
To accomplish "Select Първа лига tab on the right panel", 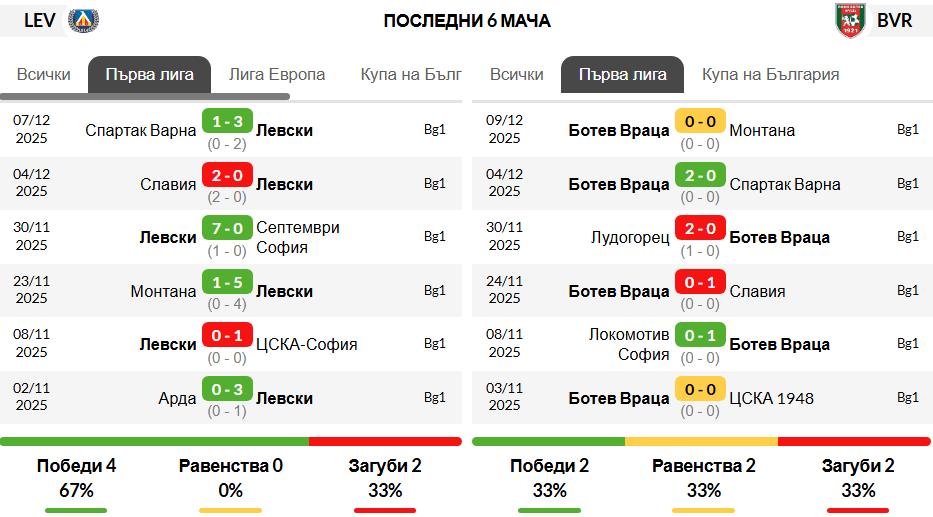I will [622, 75].
